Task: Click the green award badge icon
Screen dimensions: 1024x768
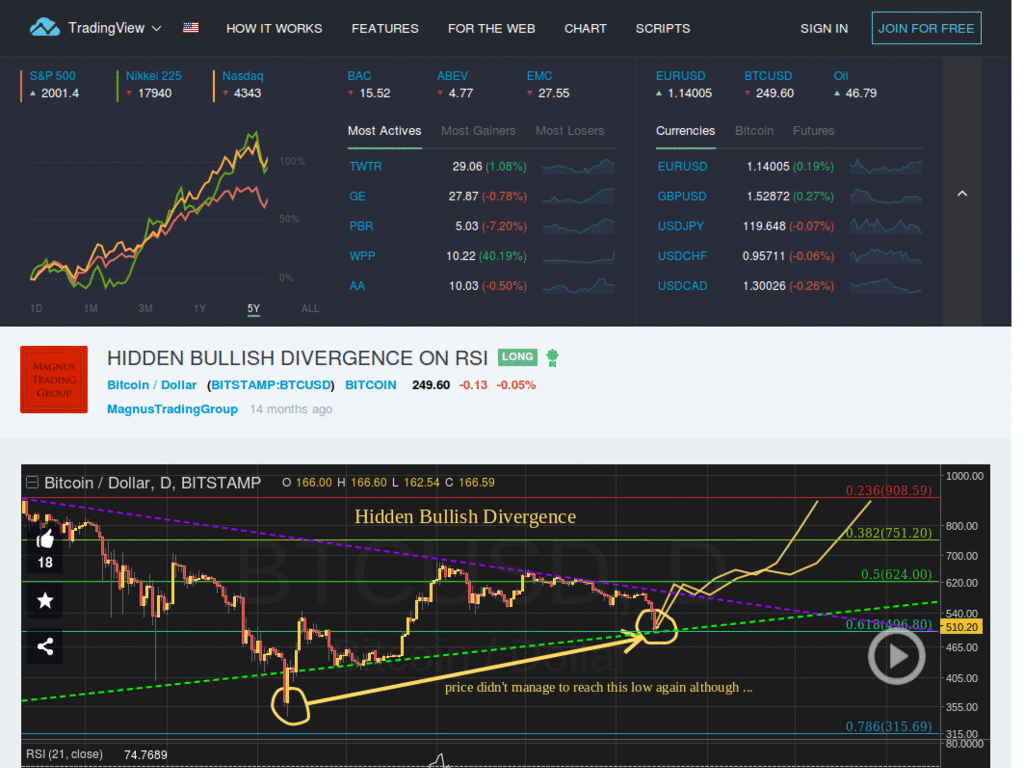Action: [552, 358]
